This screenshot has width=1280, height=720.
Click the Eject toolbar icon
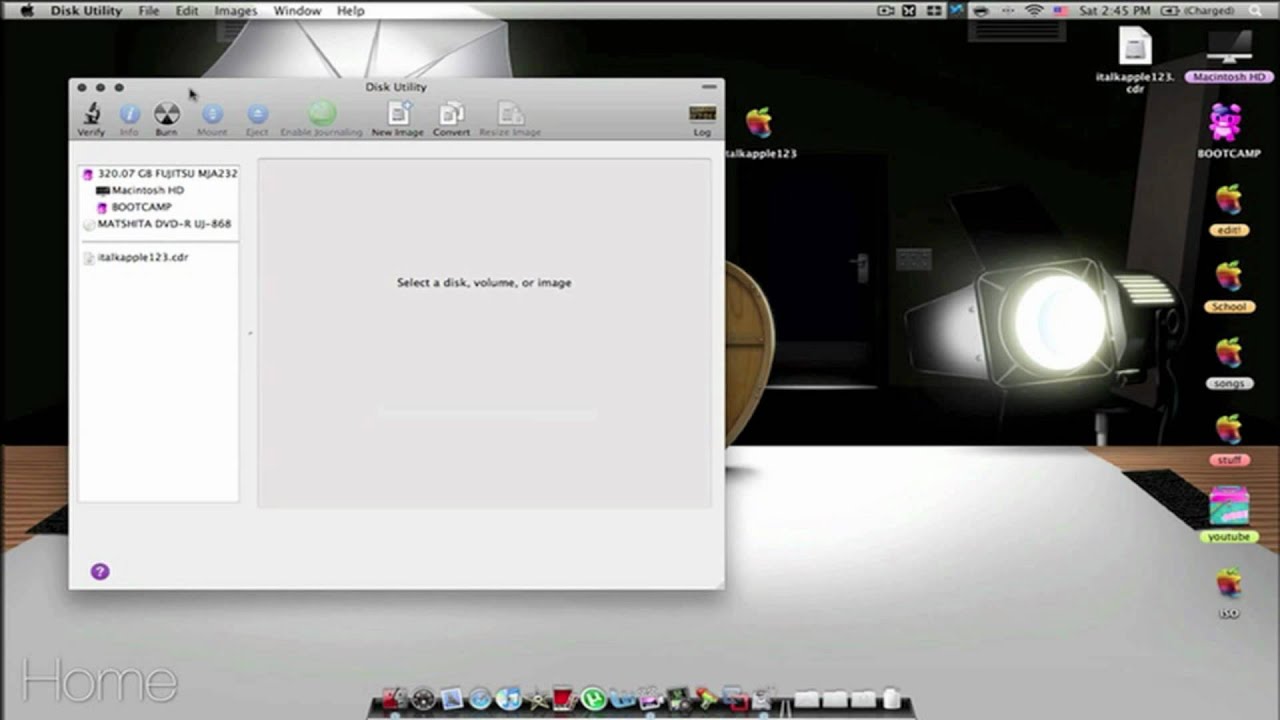tap(257, 114)
